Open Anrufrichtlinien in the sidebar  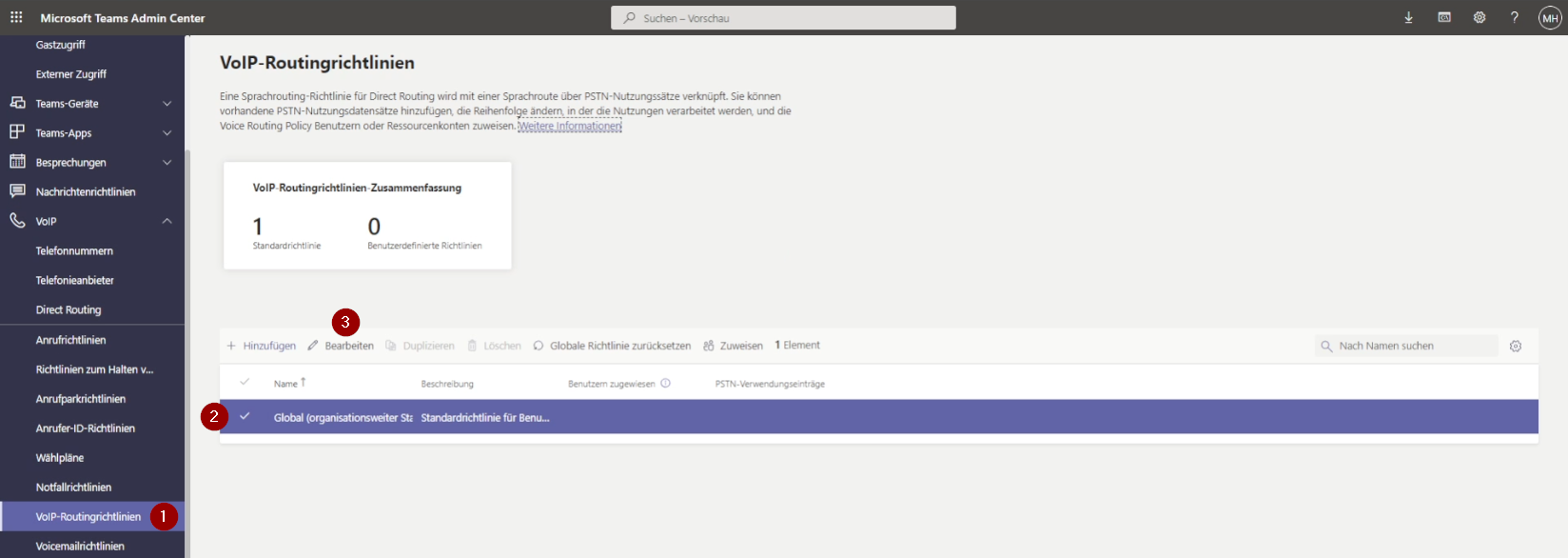71,340
